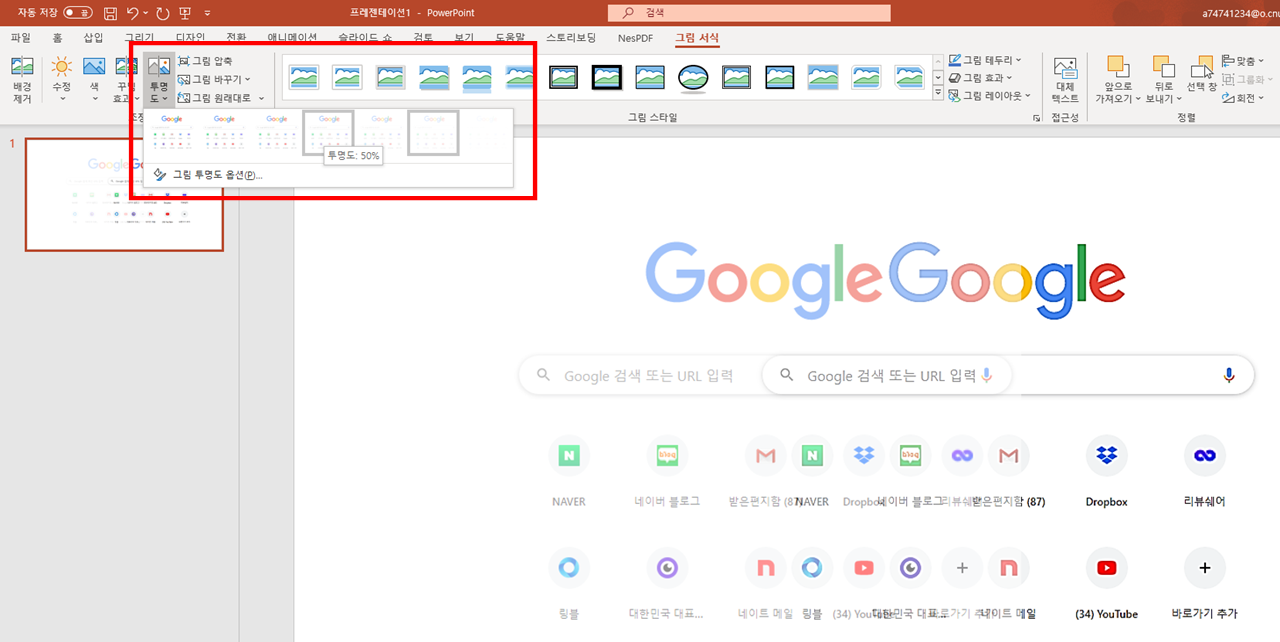The width and height of the screenshot is (1280, 642).
Task: Switch to the NesPDF tab
Action: 636,38
